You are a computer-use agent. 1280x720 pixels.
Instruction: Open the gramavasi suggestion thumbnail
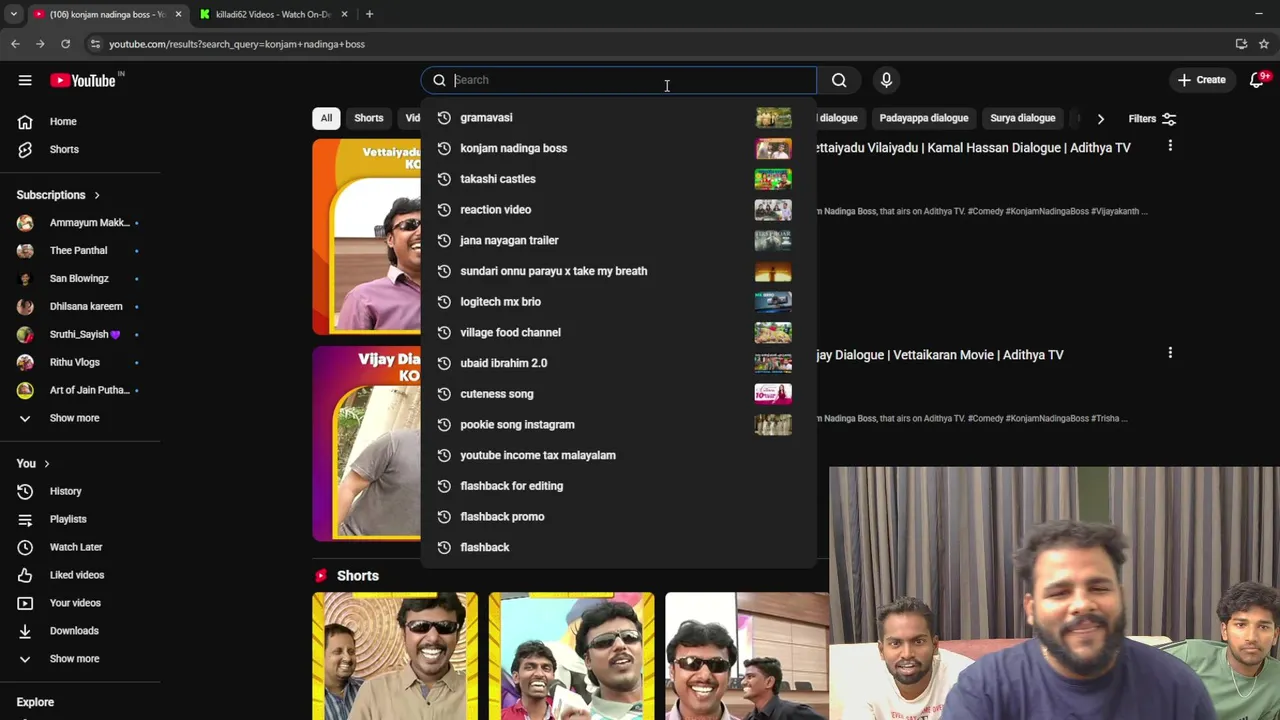pyautogui.click(x=773, y=118)
